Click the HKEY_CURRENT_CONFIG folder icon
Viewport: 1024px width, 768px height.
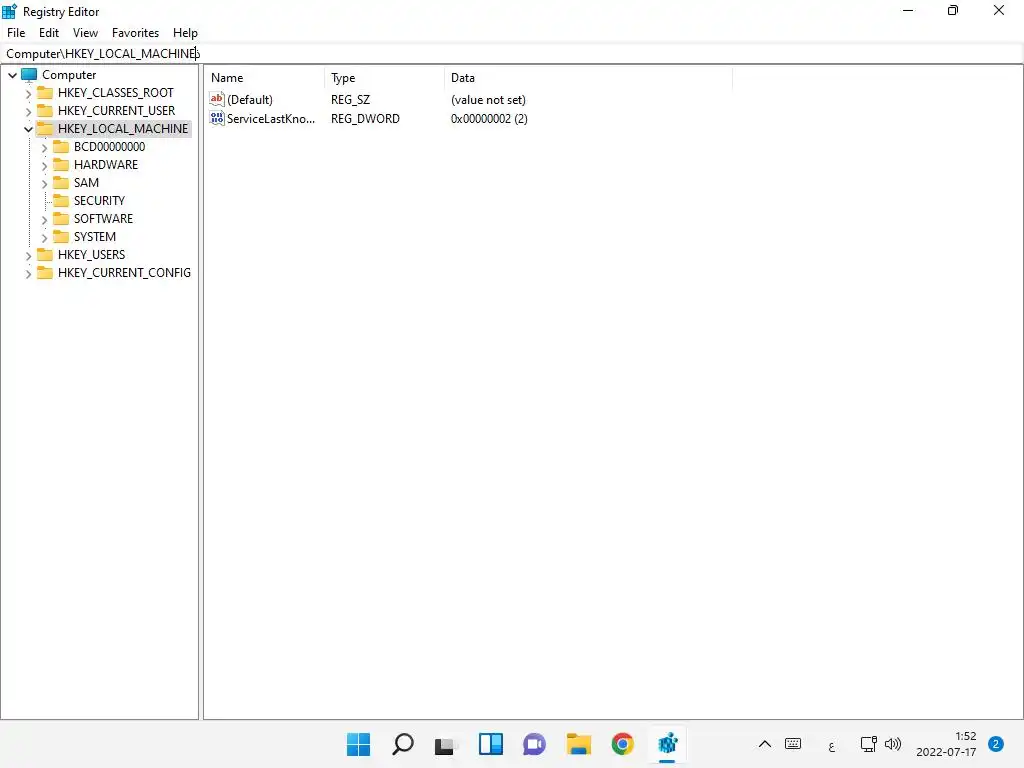[45, 272]
